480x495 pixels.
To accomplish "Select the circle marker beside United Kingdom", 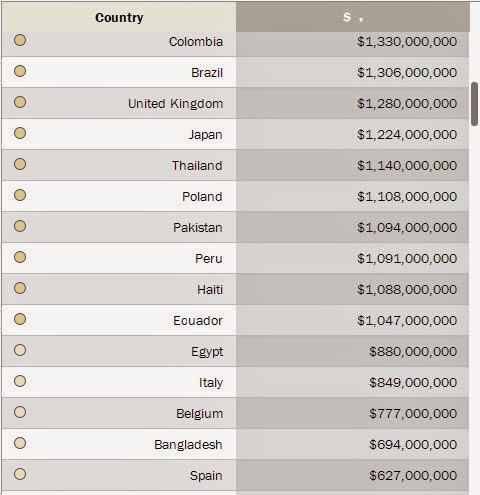I will click(20, 102).
